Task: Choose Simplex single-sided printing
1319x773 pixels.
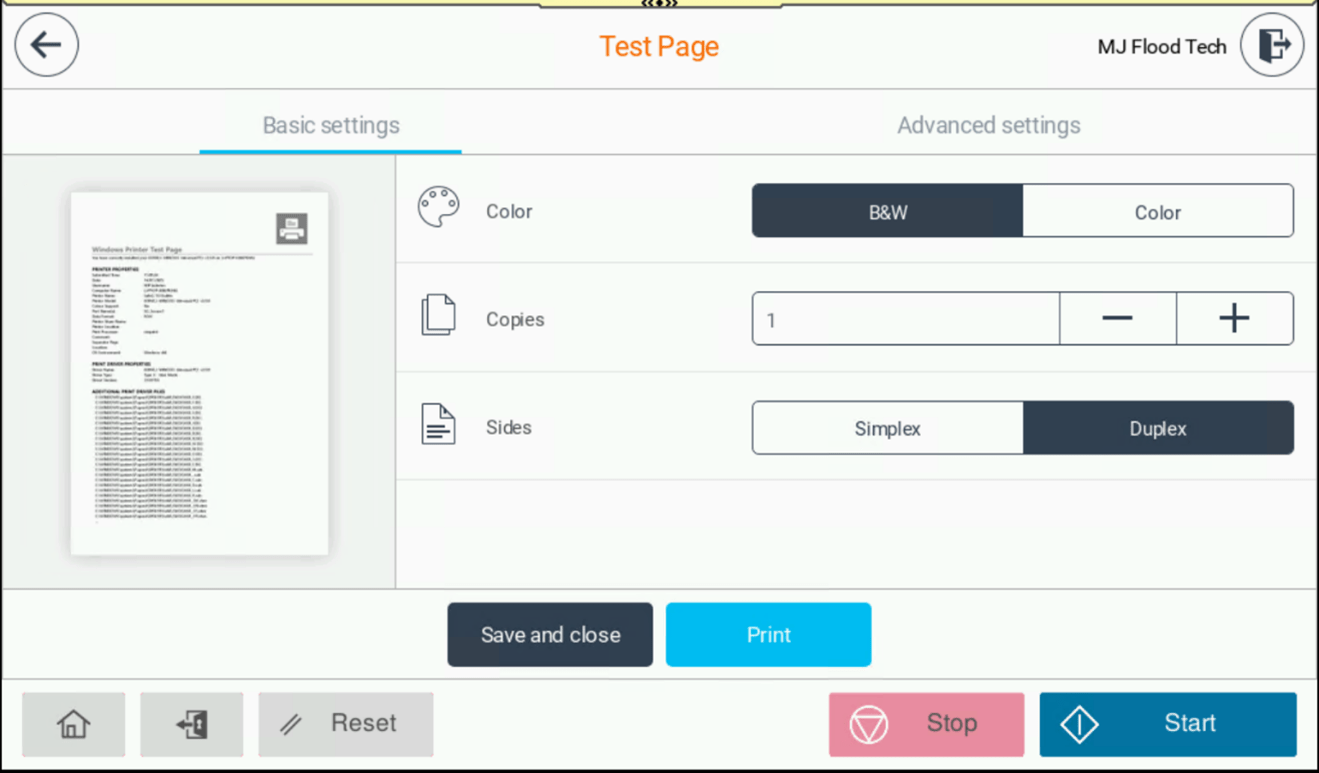Action: point(887,428)
